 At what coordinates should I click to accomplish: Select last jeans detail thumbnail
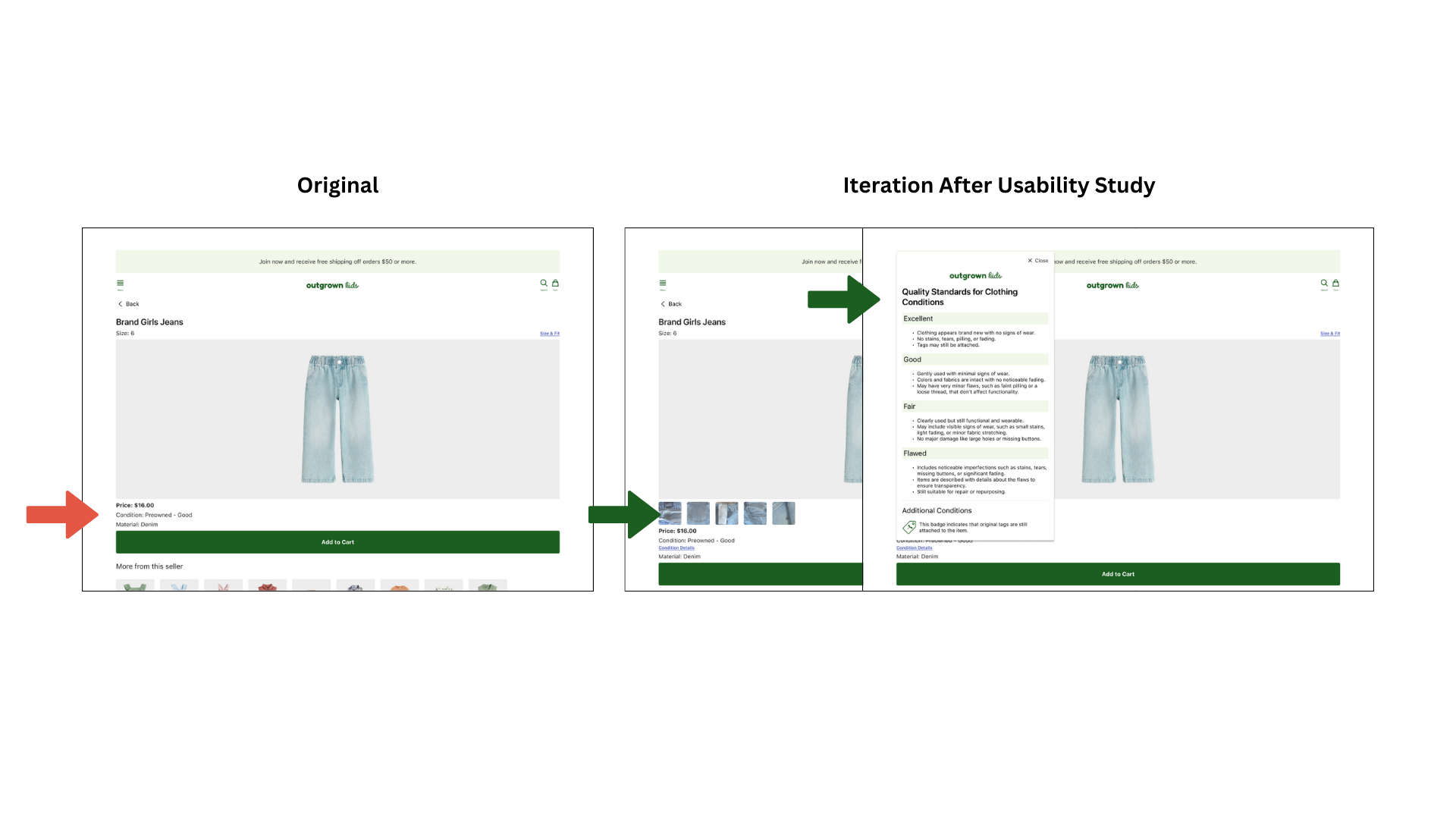(783, 513)
